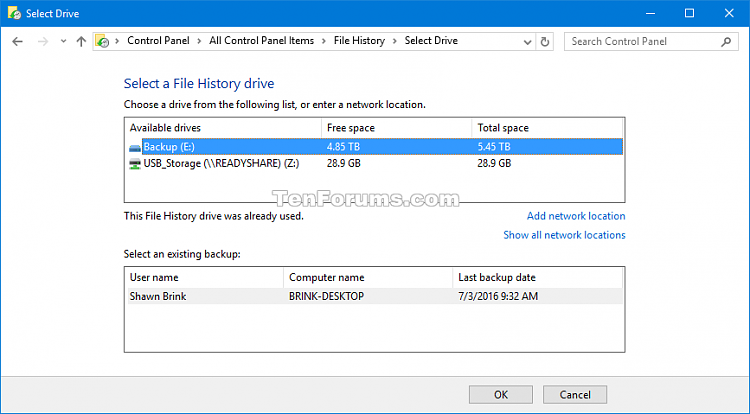The image size is (750, 414).
Task: Click the BRINK-DESKTOP computer name cell
Action: coord(326,296)
